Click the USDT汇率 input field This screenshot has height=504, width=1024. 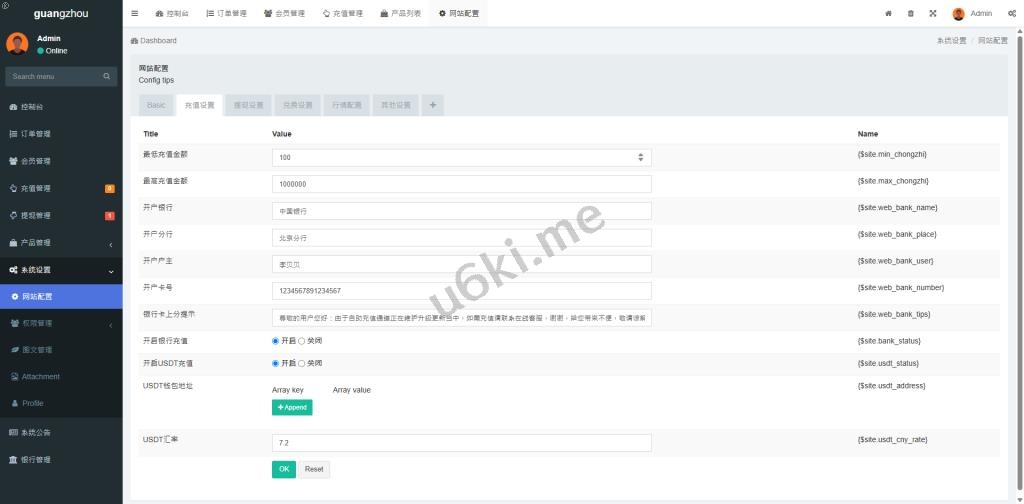coord(461,442)
